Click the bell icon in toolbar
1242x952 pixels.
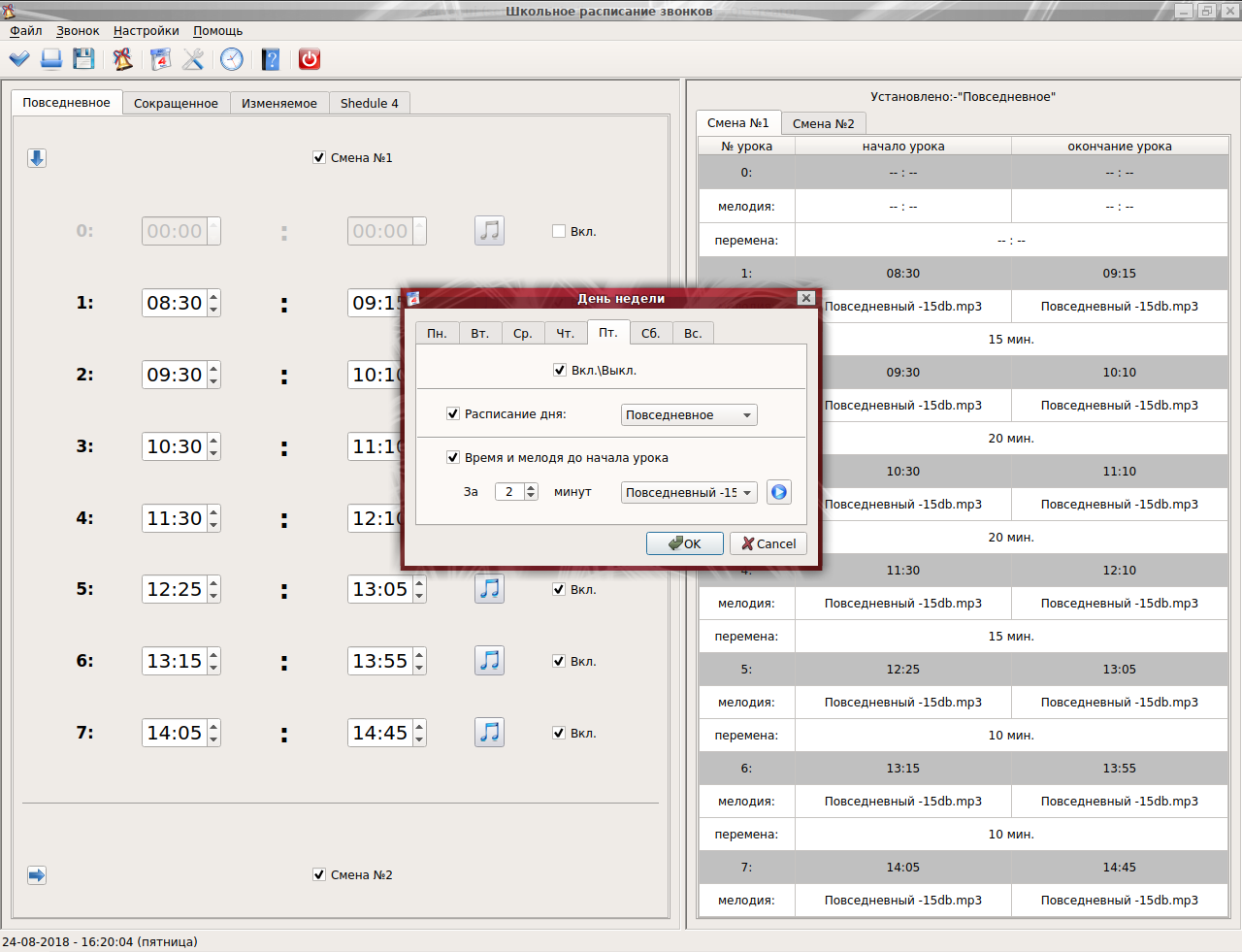tap(123, 59)
